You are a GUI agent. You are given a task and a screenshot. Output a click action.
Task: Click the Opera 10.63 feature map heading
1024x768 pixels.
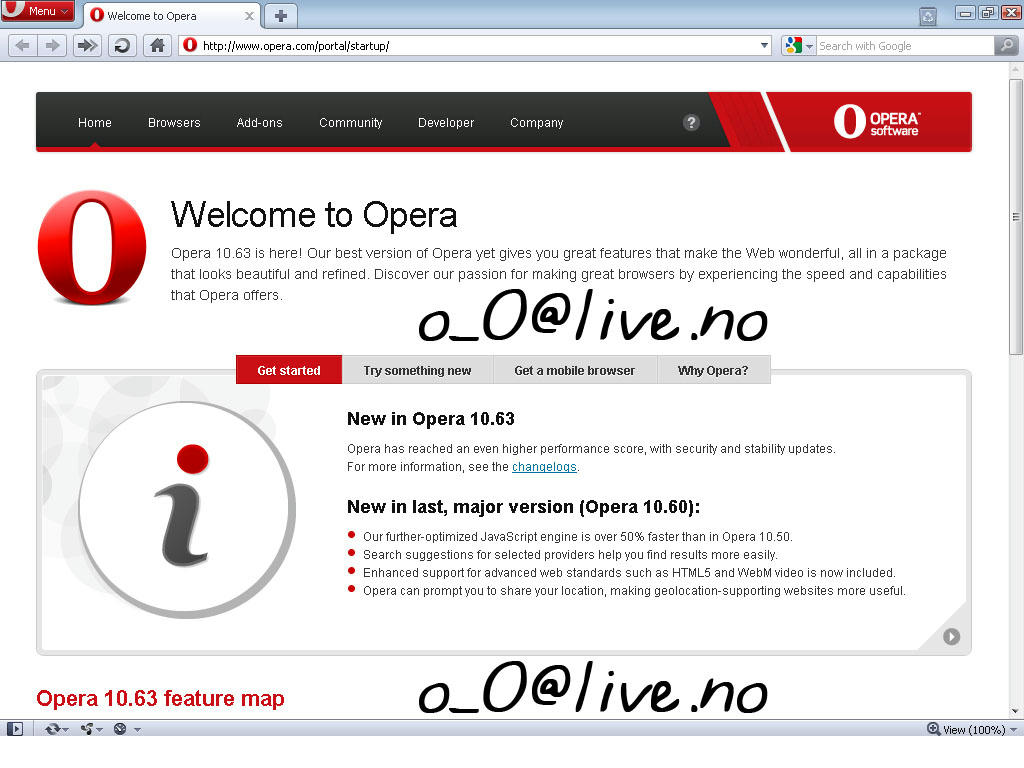pos(161,699)
